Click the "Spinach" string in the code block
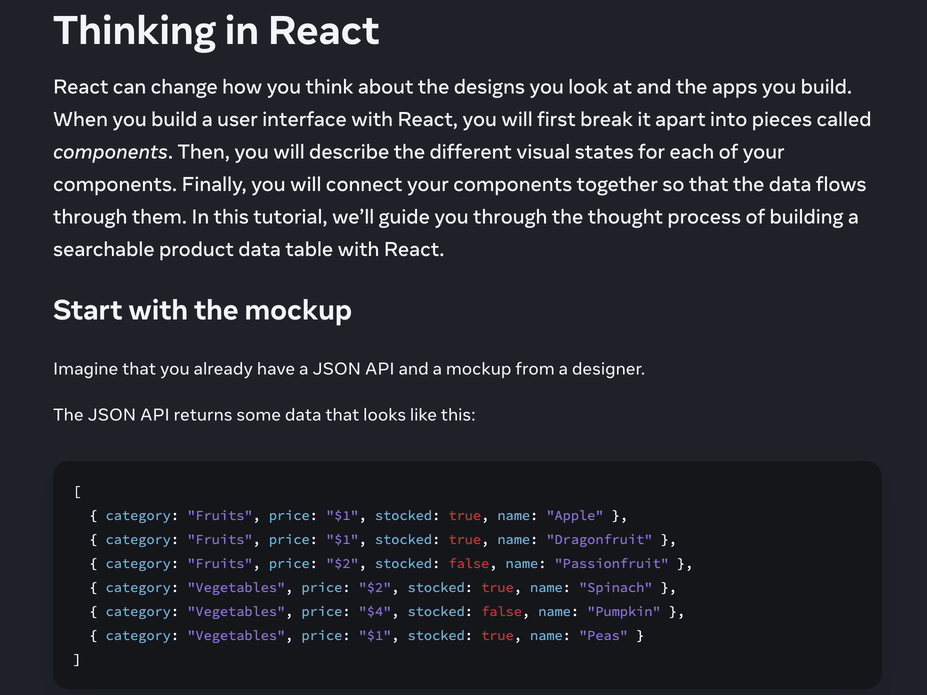Image resolution: width=927 pixels, height=695 pixels. coord(615,587)
